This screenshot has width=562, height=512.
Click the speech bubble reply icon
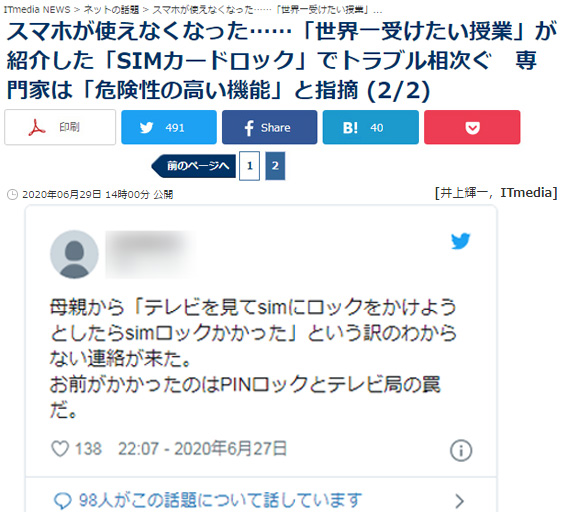point(63,501)
